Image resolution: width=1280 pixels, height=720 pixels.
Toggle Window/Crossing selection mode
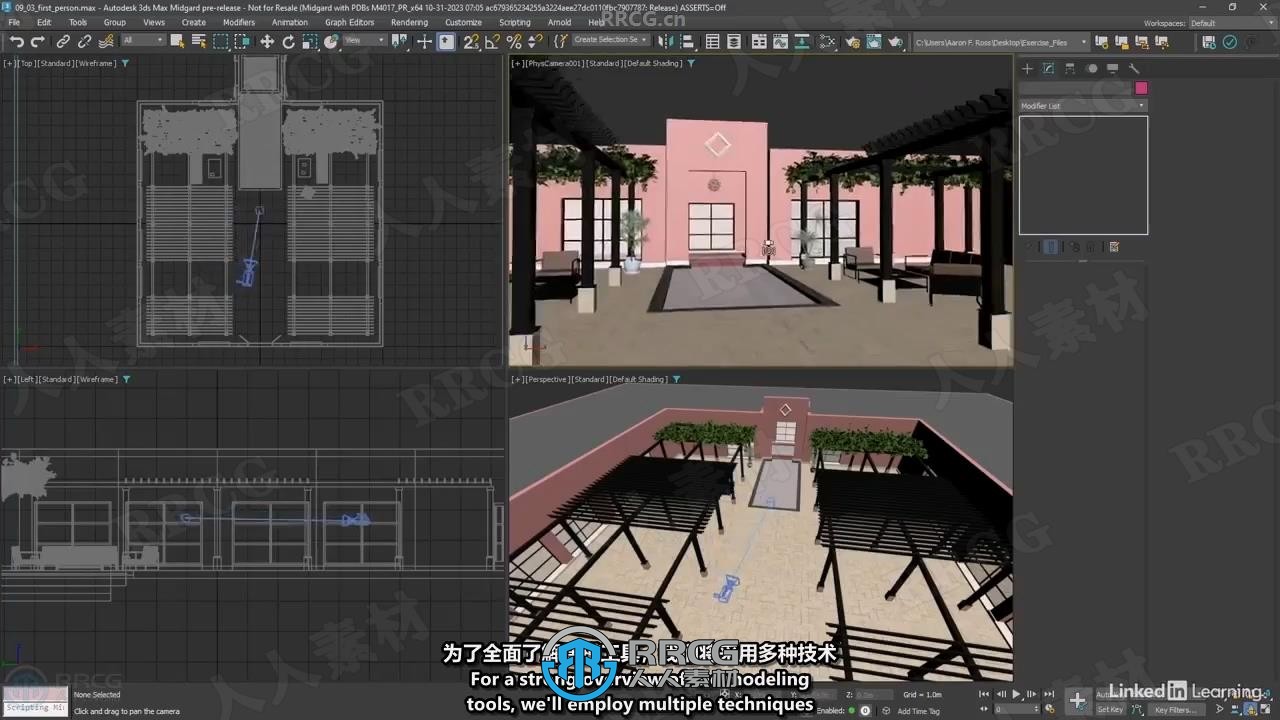[243, 41]
